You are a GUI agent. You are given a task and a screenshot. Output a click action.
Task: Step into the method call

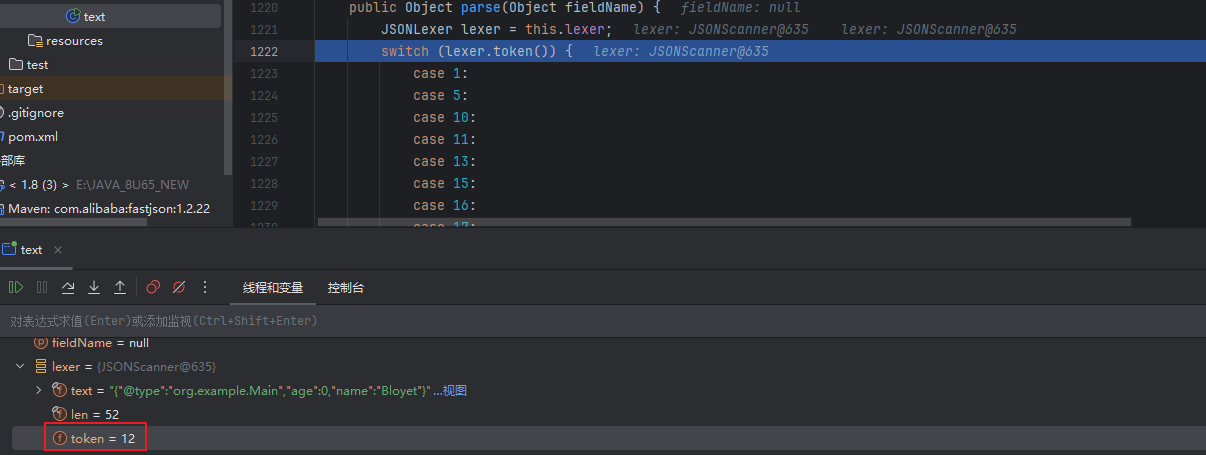(94, 287)
